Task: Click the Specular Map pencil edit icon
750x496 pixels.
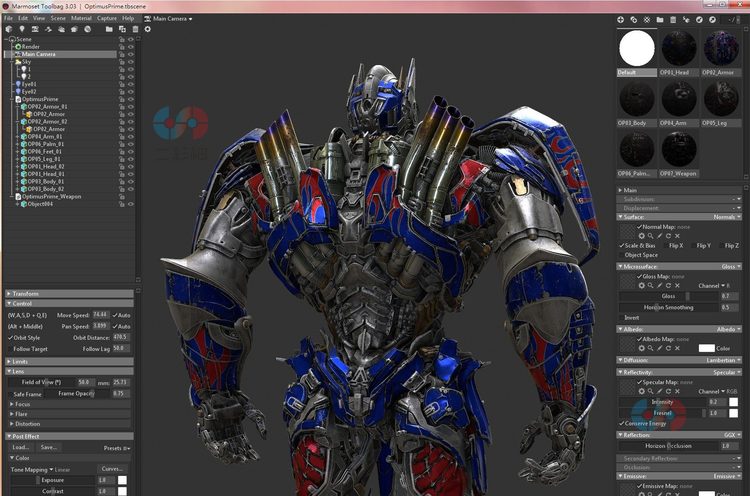Action: click(x=660, y=391)
